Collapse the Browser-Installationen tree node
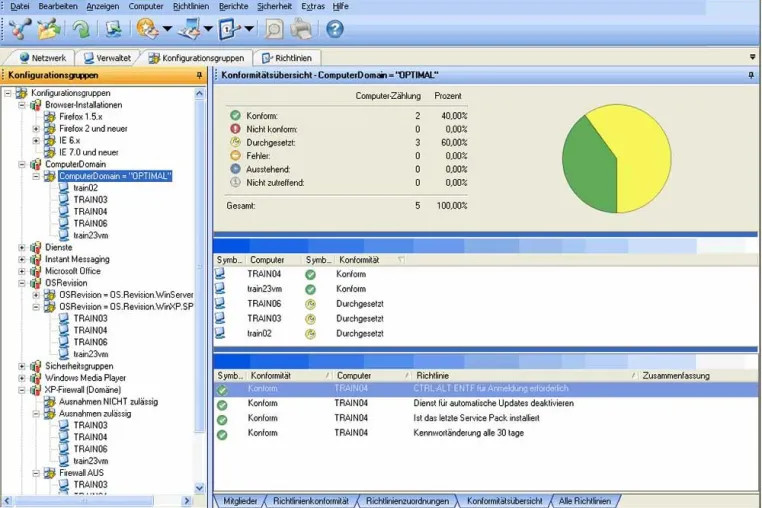 (x=22, y=105)
